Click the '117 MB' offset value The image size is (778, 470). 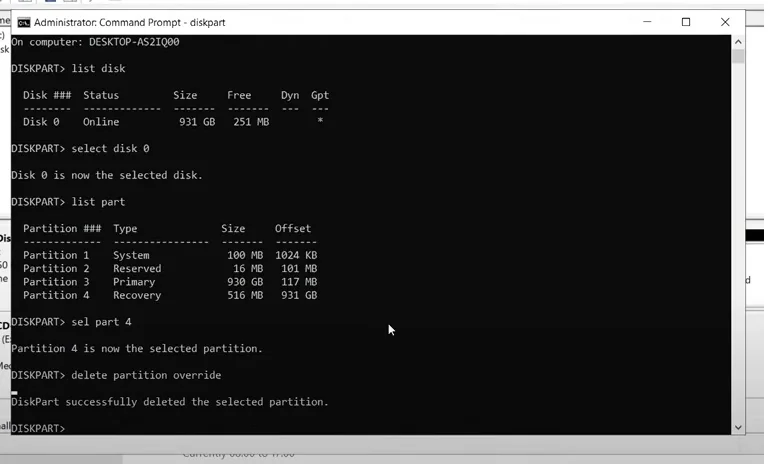pos(299,282)
